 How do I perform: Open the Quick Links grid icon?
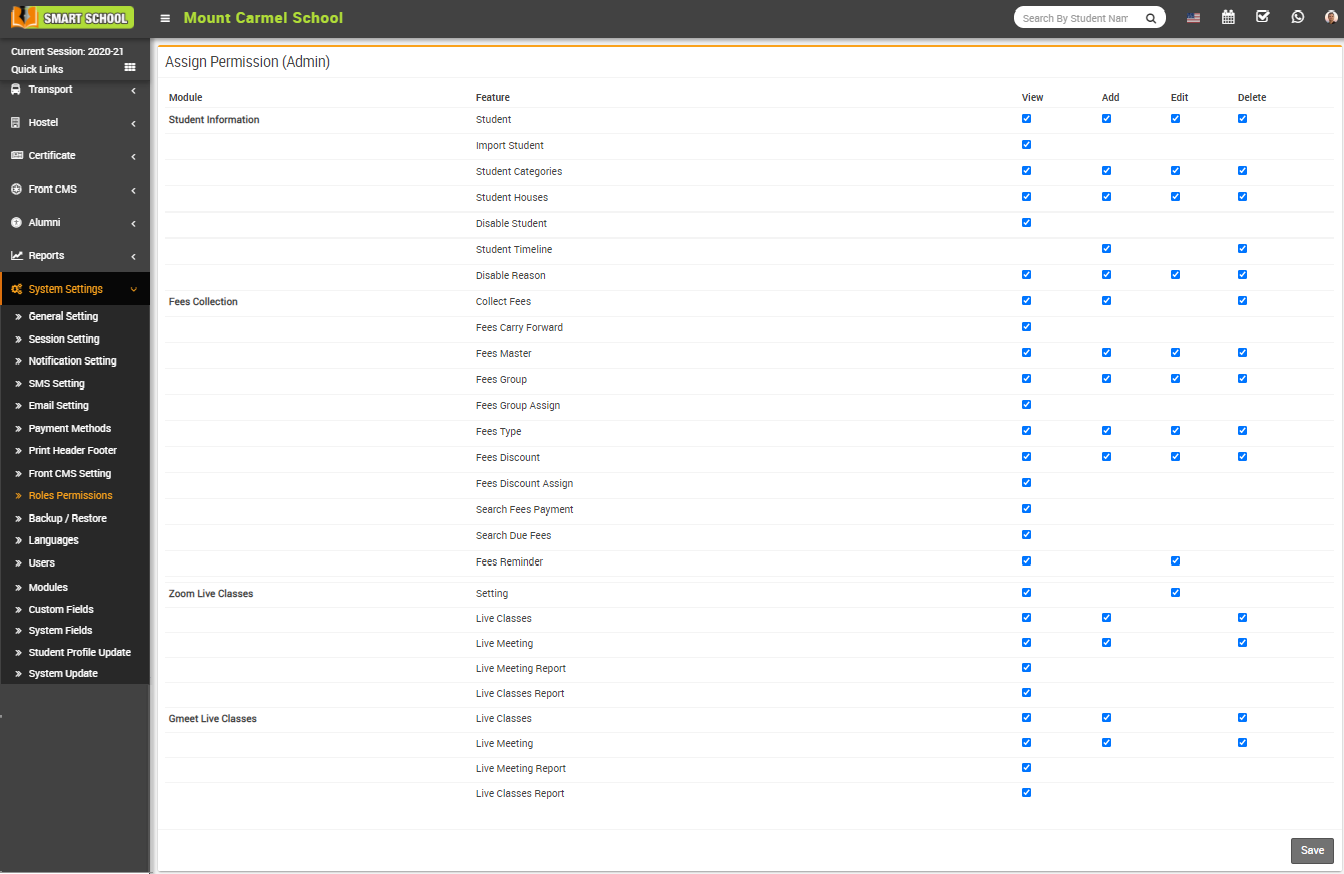click(x=129, y=67)
